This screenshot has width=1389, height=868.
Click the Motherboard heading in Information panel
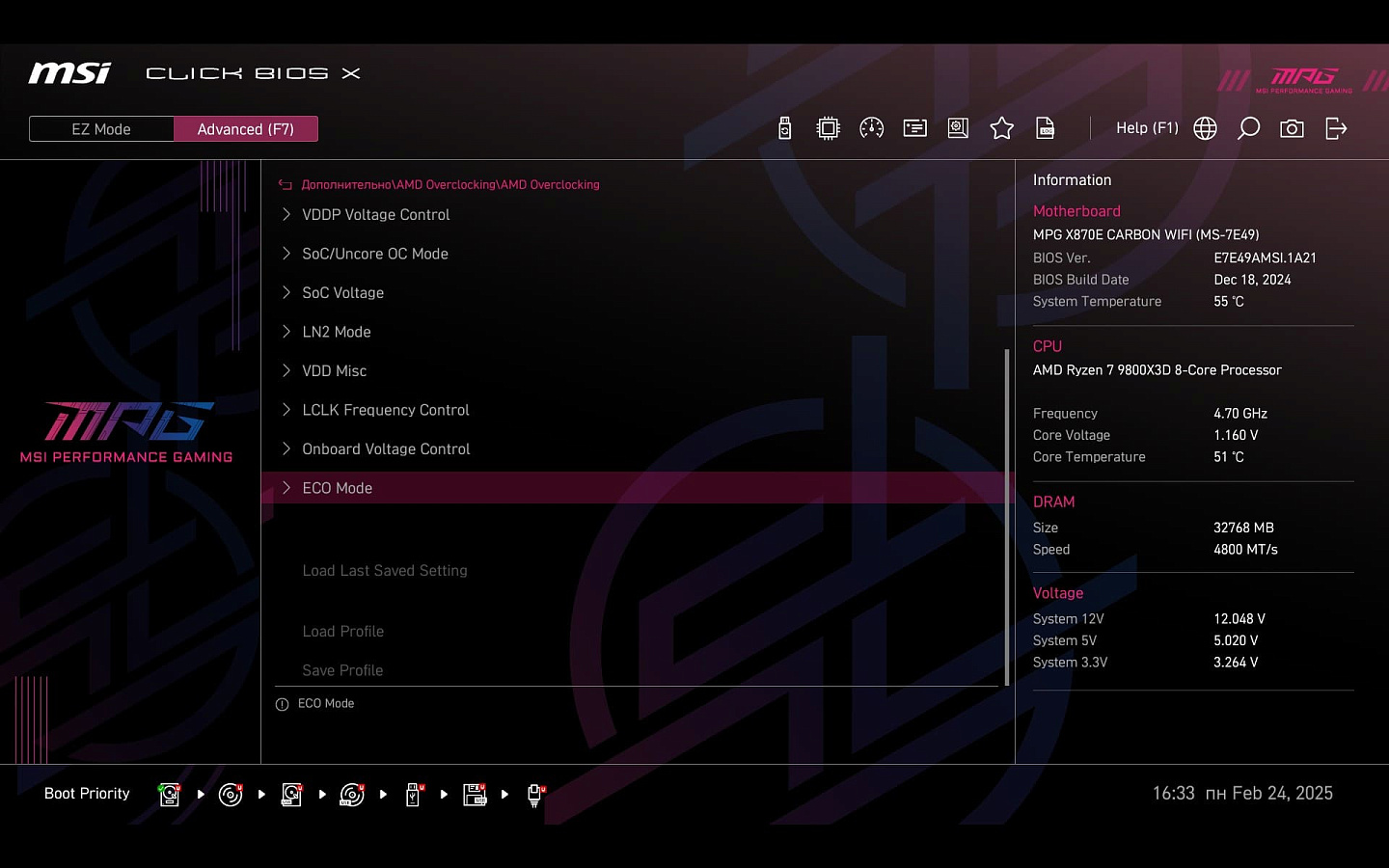[1076, 211]
